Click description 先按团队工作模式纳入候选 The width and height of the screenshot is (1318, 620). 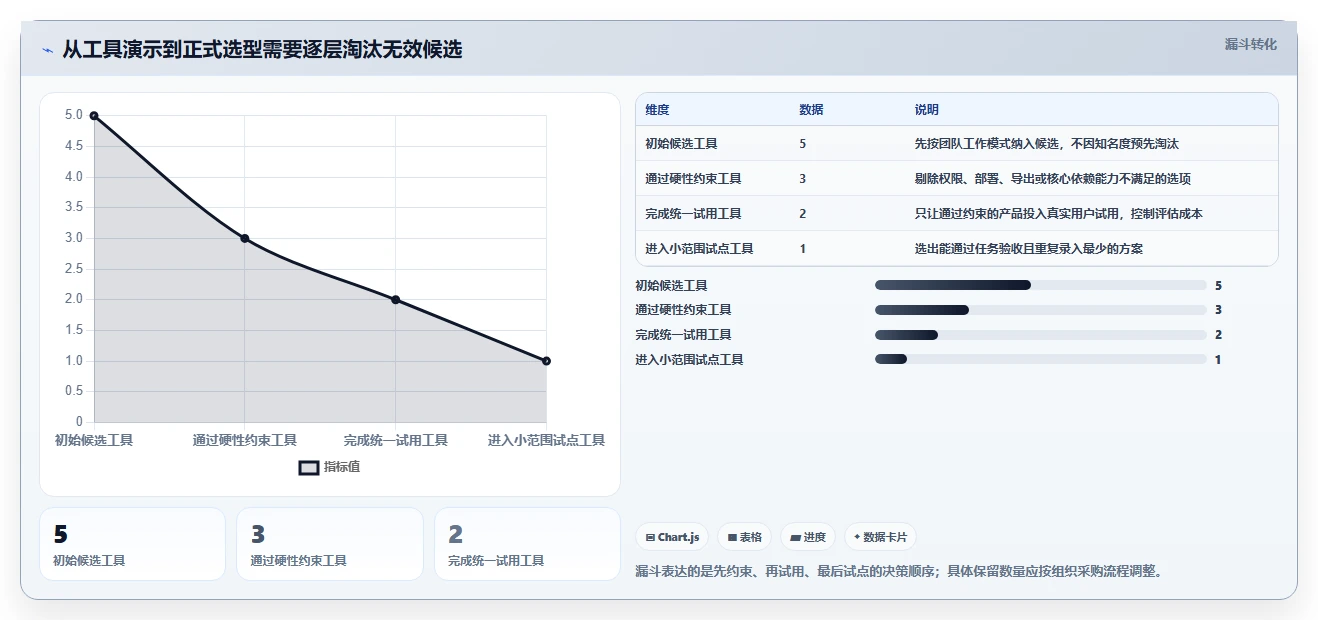pos(1047,144)
